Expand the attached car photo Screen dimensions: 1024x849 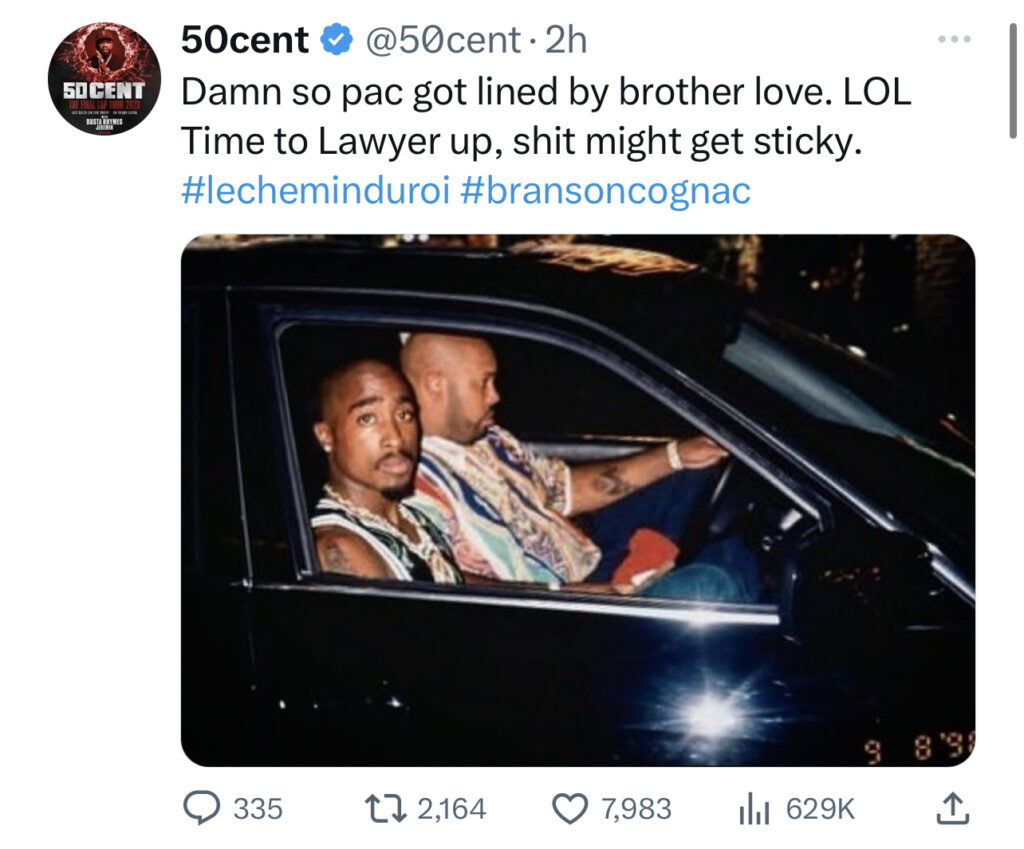(578, 500)
